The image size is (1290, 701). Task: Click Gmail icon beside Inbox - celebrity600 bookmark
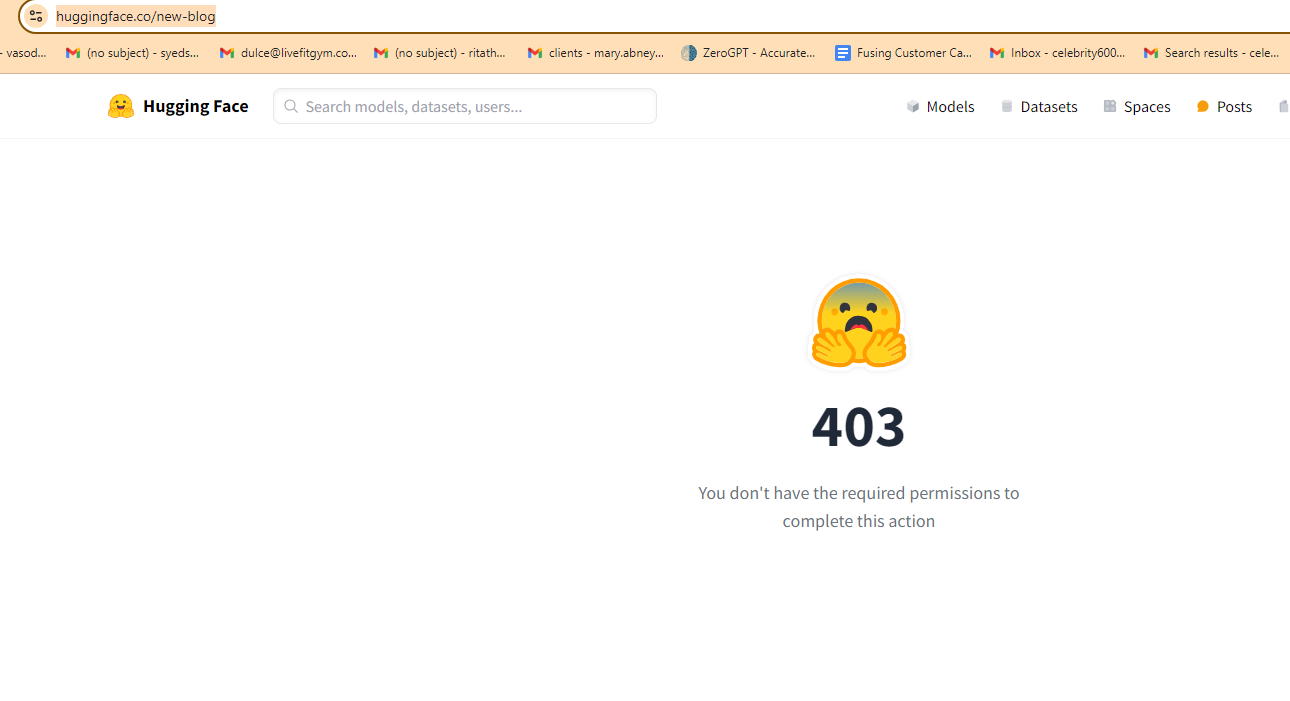point(997,53)
